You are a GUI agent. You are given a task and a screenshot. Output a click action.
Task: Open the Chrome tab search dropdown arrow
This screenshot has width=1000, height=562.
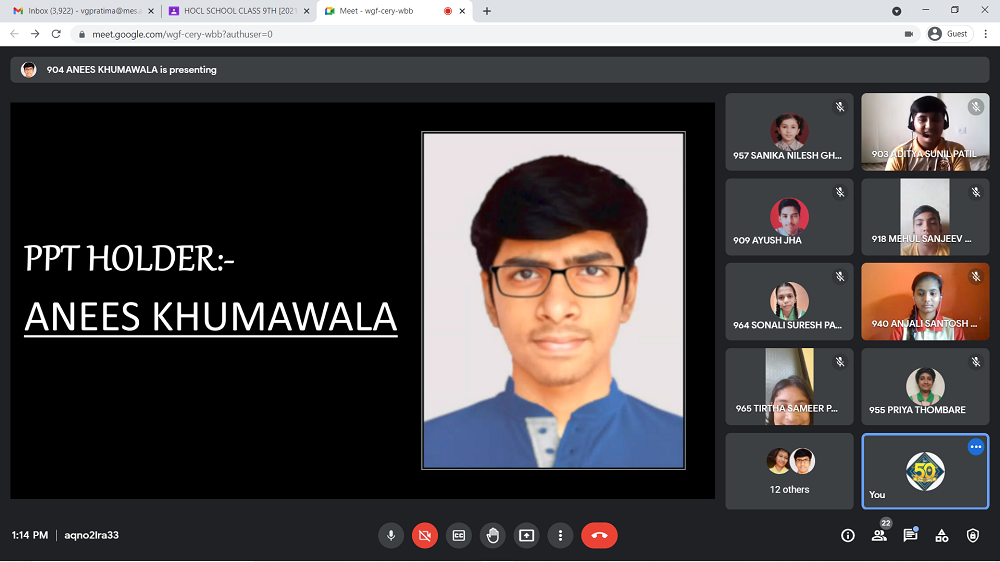pos(896,11)
